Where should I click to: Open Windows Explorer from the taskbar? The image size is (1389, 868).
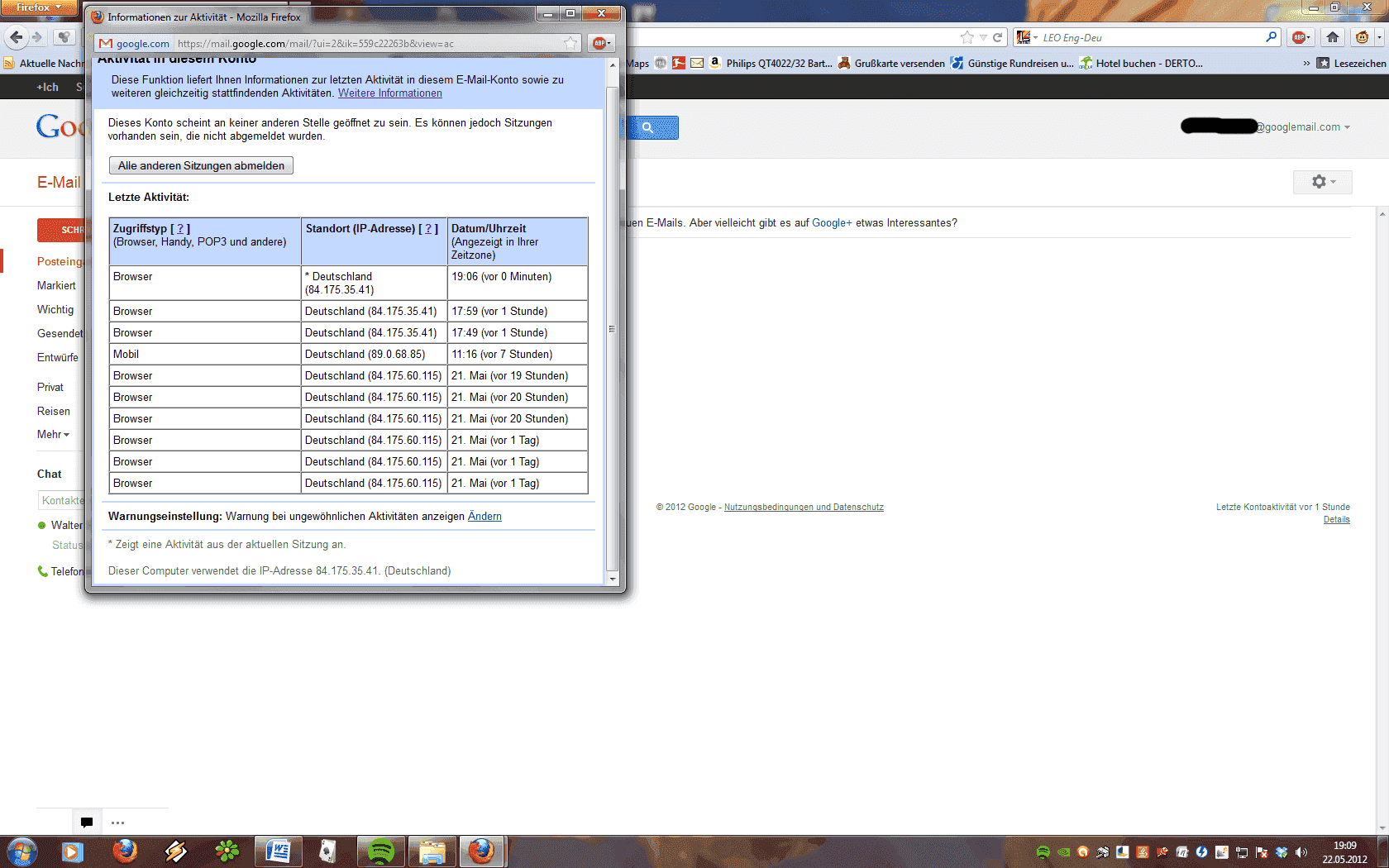pyautogui.click(x=432, y=851)
